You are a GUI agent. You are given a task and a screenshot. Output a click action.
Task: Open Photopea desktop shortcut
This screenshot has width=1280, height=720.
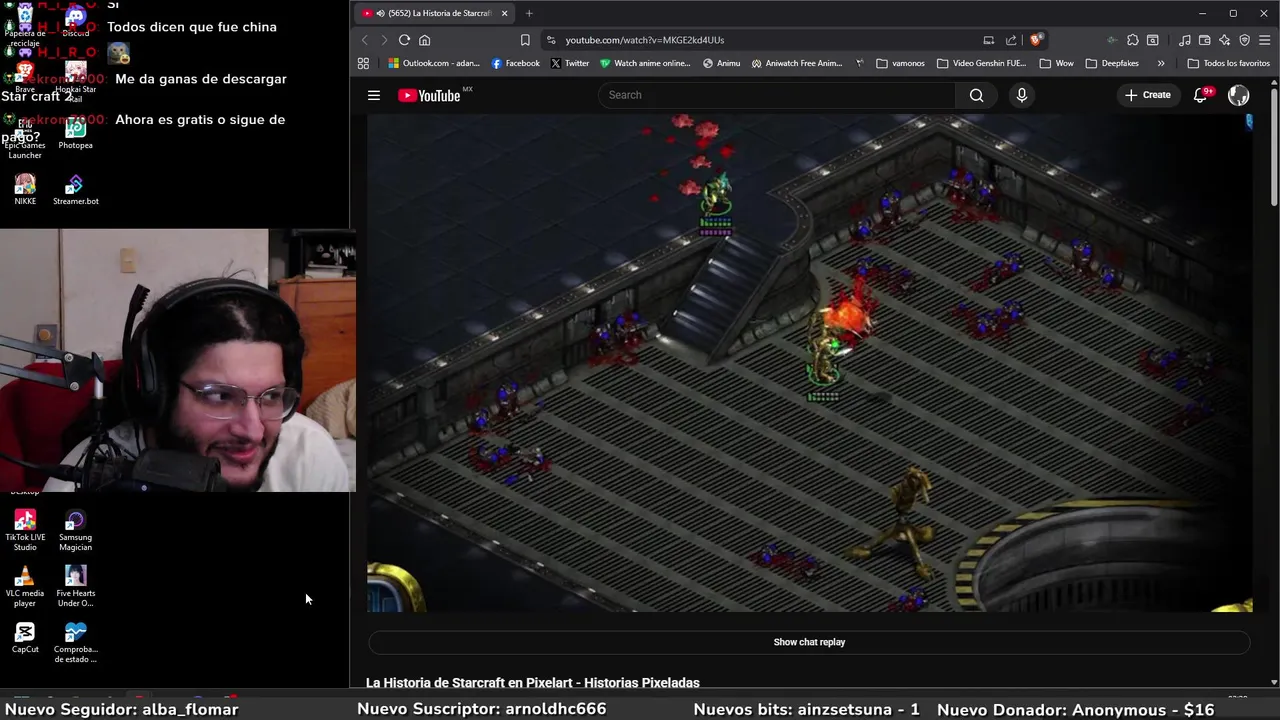75,134
